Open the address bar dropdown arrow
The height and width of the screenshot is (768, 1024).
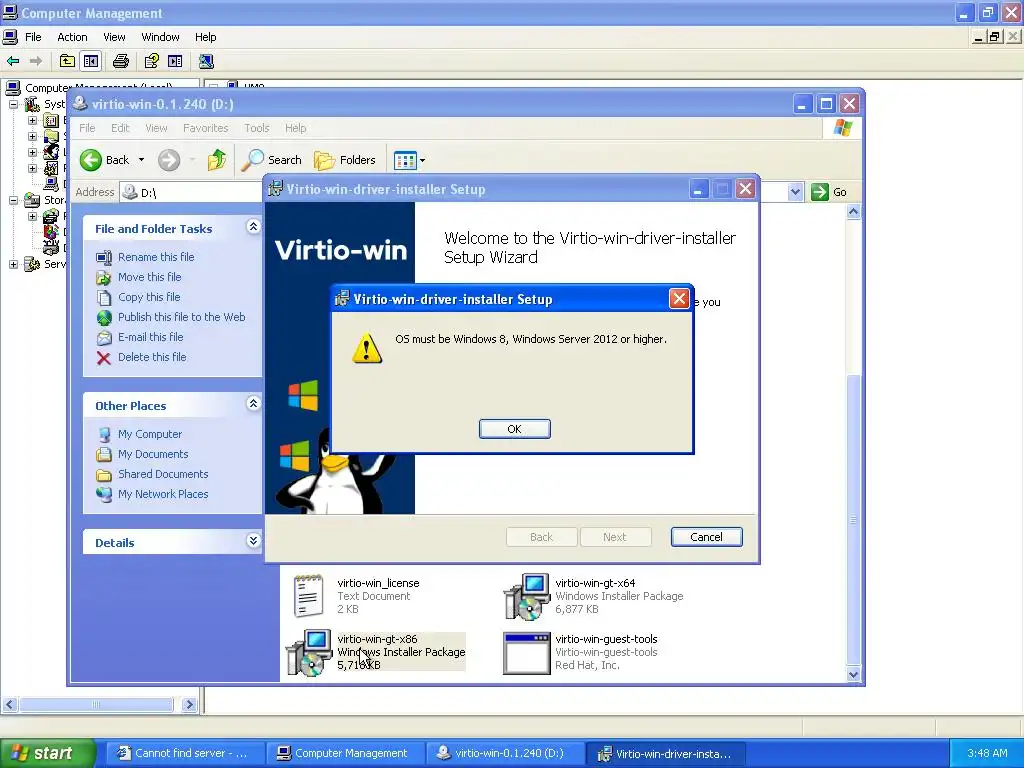click(795, 192)
